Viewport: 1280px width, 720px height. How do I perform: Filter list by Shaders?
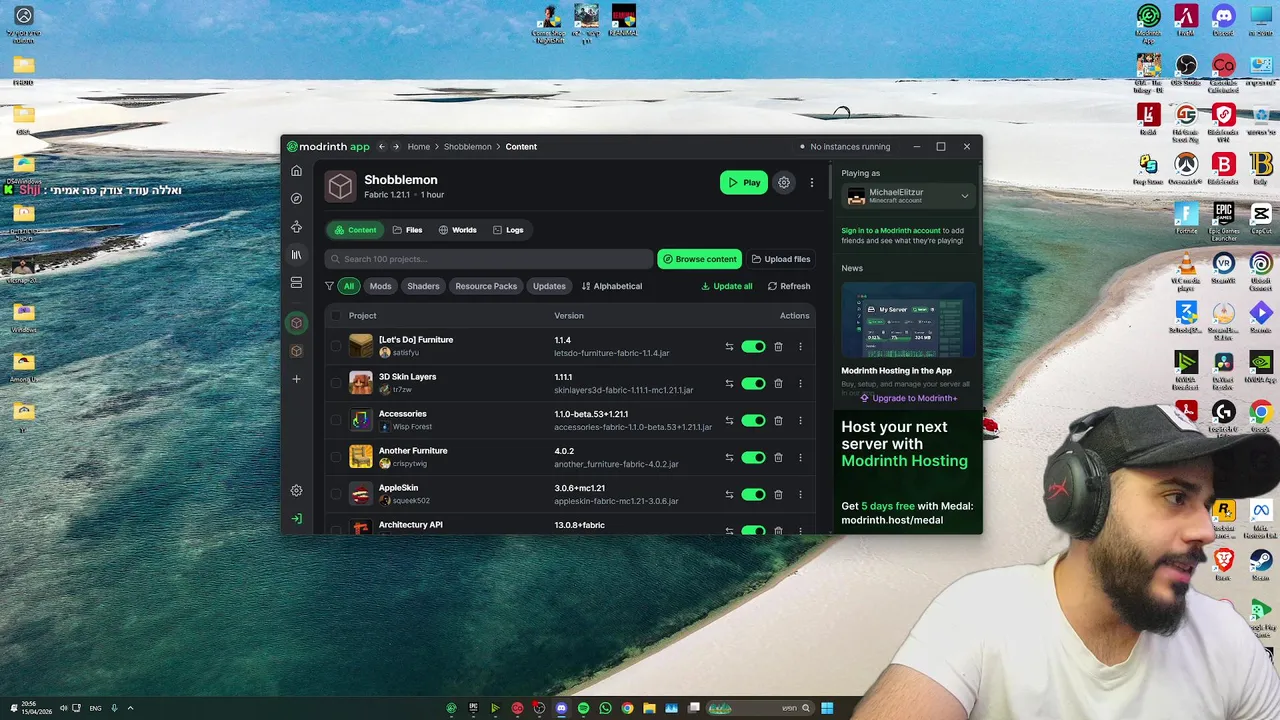(423, 286)
